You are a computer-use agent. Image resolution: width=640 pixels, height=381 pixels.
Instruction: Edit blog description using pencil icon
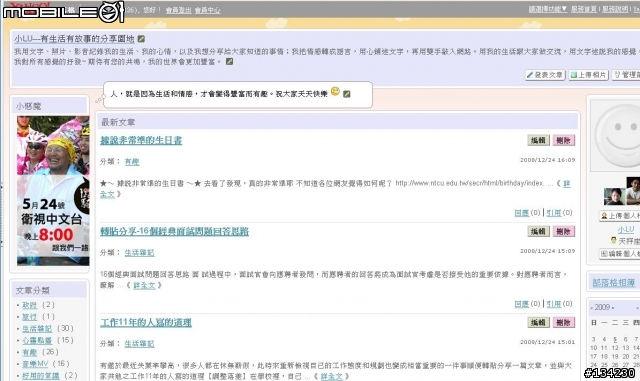tap(229, 62)
